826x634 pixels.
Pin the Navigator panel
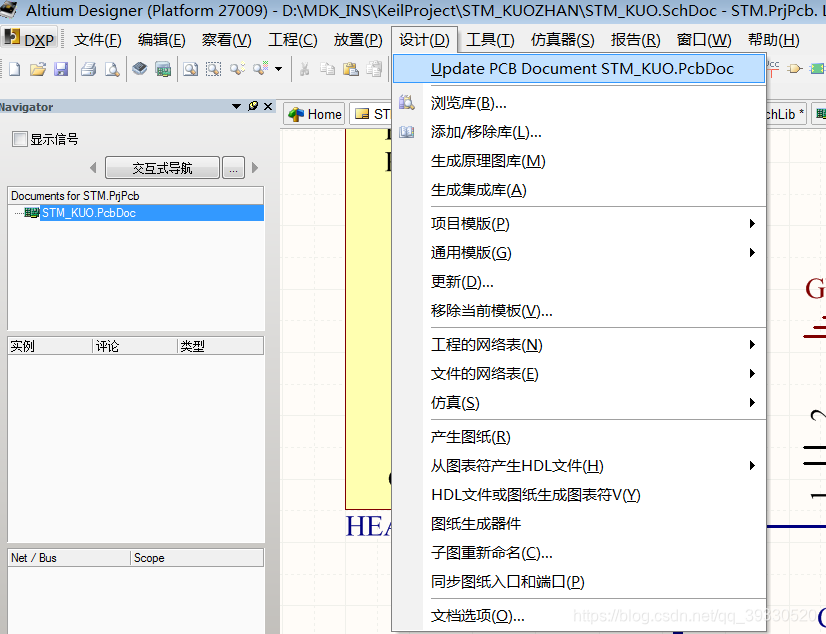[253, 107]
